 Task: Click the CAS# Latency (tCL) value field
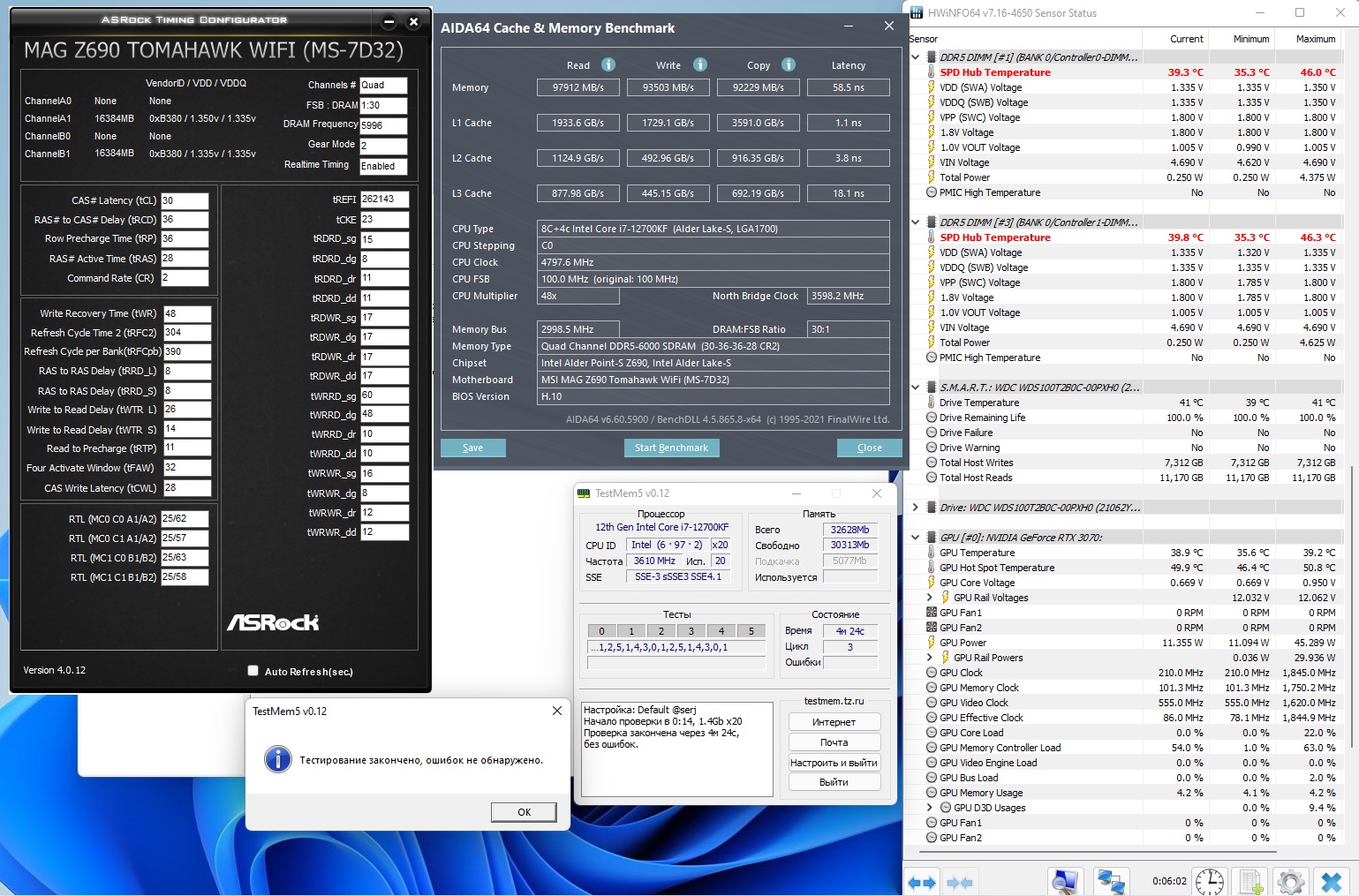(x=185, y=200)
